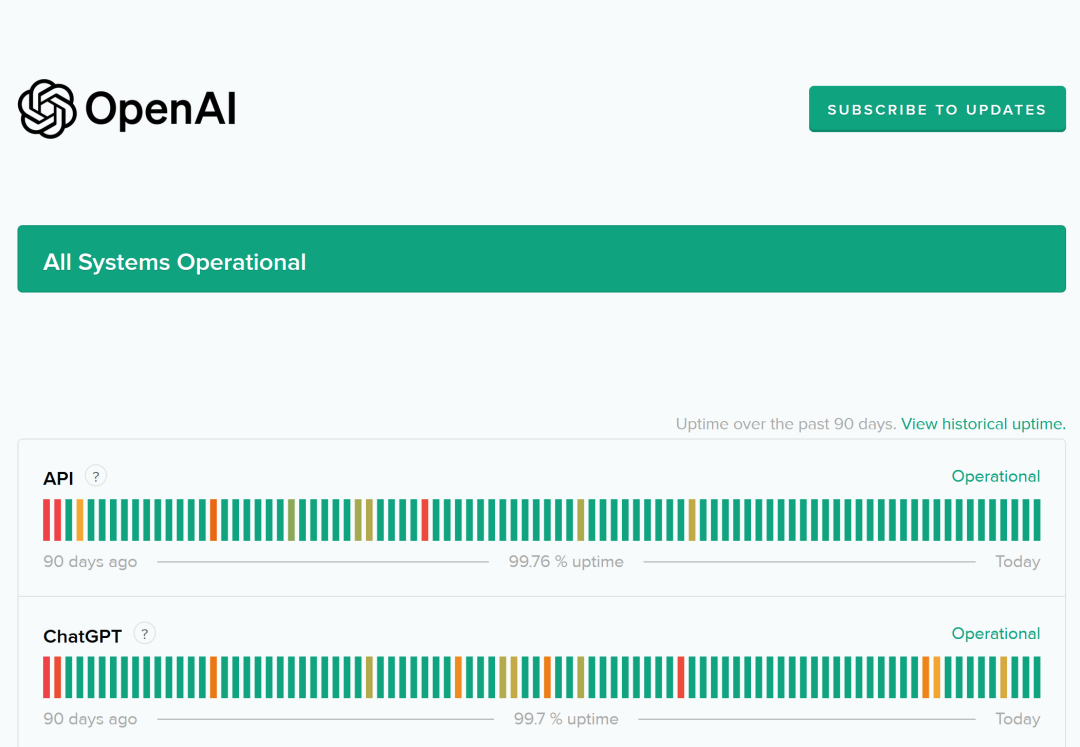Screen dimensions: 1080x747
Task: Click the API component name
Action: pos(58,478)
